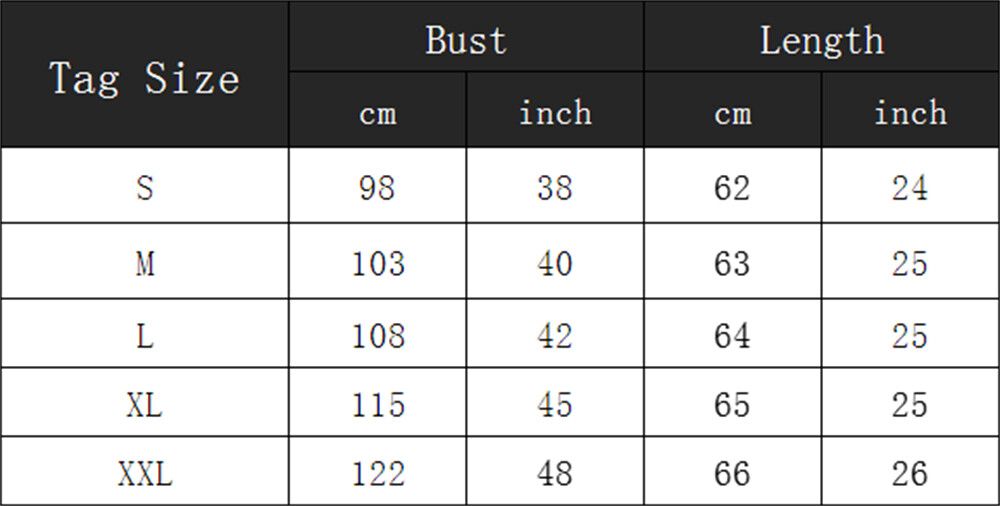Click the cm subheader under Bust
Viewport: 1000px width, 506px height.
coord(378,110)
